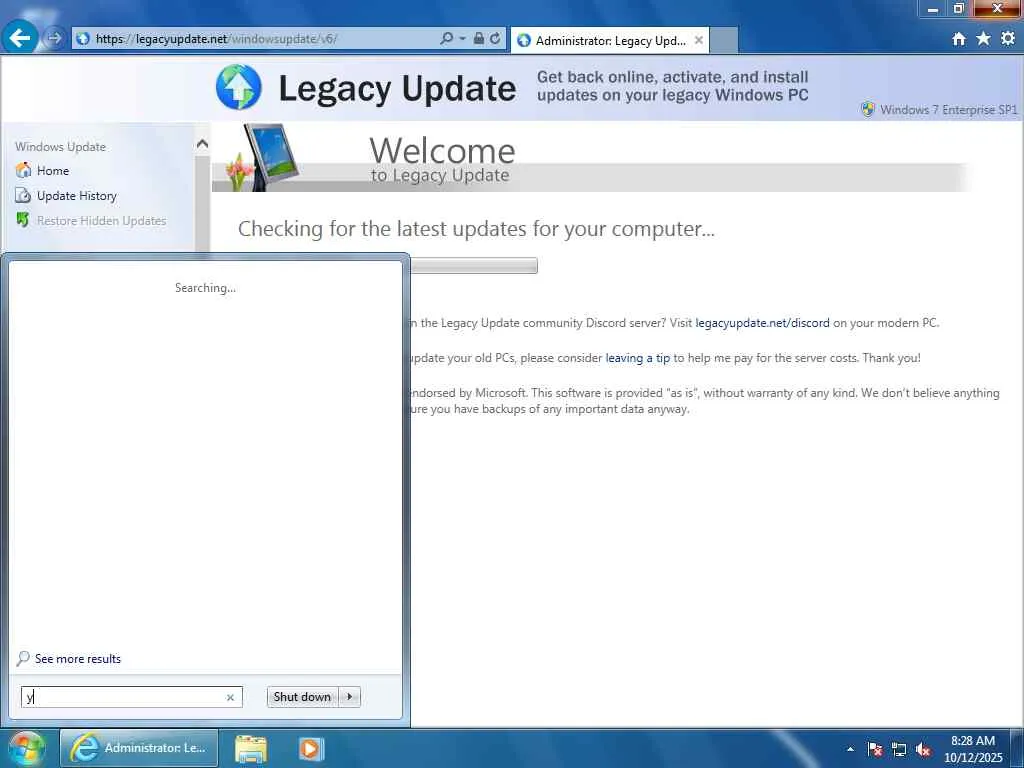
Task: Open the address bar search dropdown arrow
Action: [x=462, y=39]
